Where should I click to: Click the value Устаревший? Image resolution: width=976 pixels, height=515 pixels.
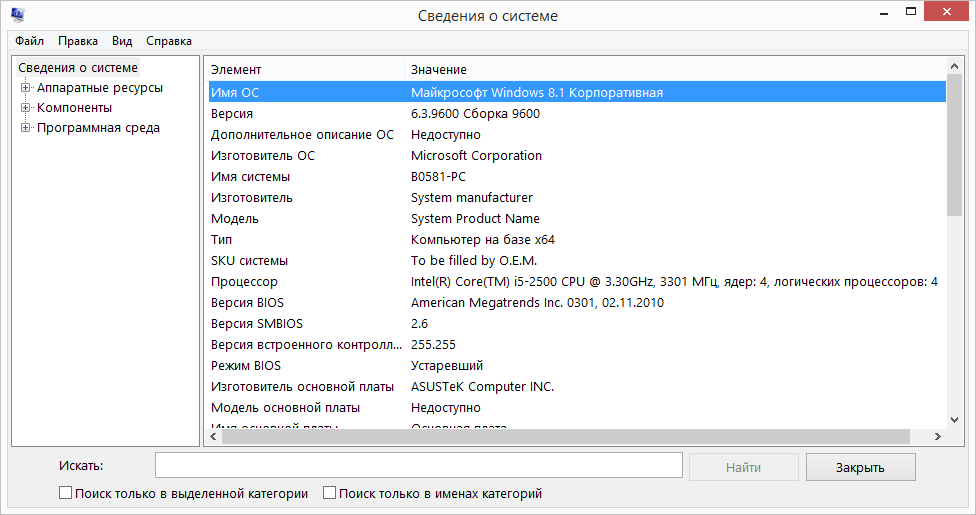click(447, 366)
